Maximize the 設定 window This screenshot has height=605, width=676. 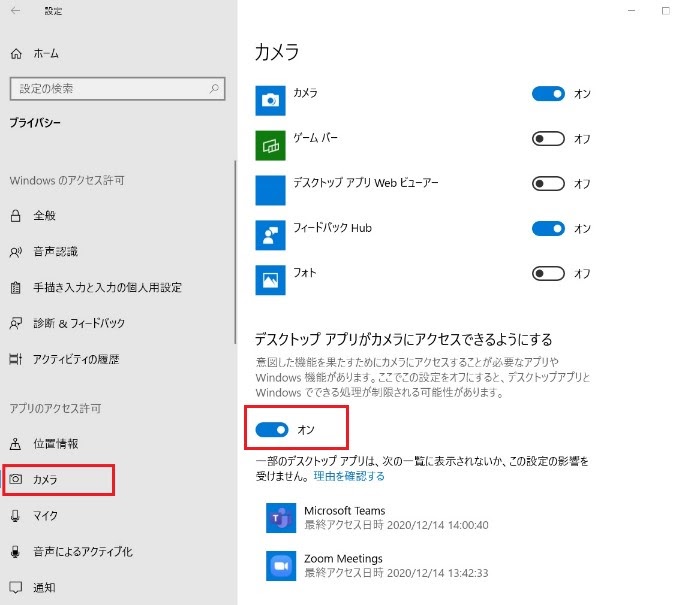pos(666,11)
